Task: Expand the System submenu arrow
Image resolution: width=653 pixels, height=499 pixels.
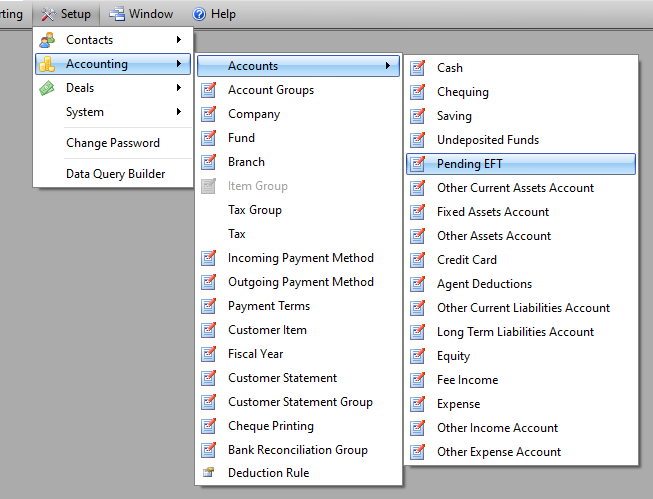Action: [x=179, y=112]
